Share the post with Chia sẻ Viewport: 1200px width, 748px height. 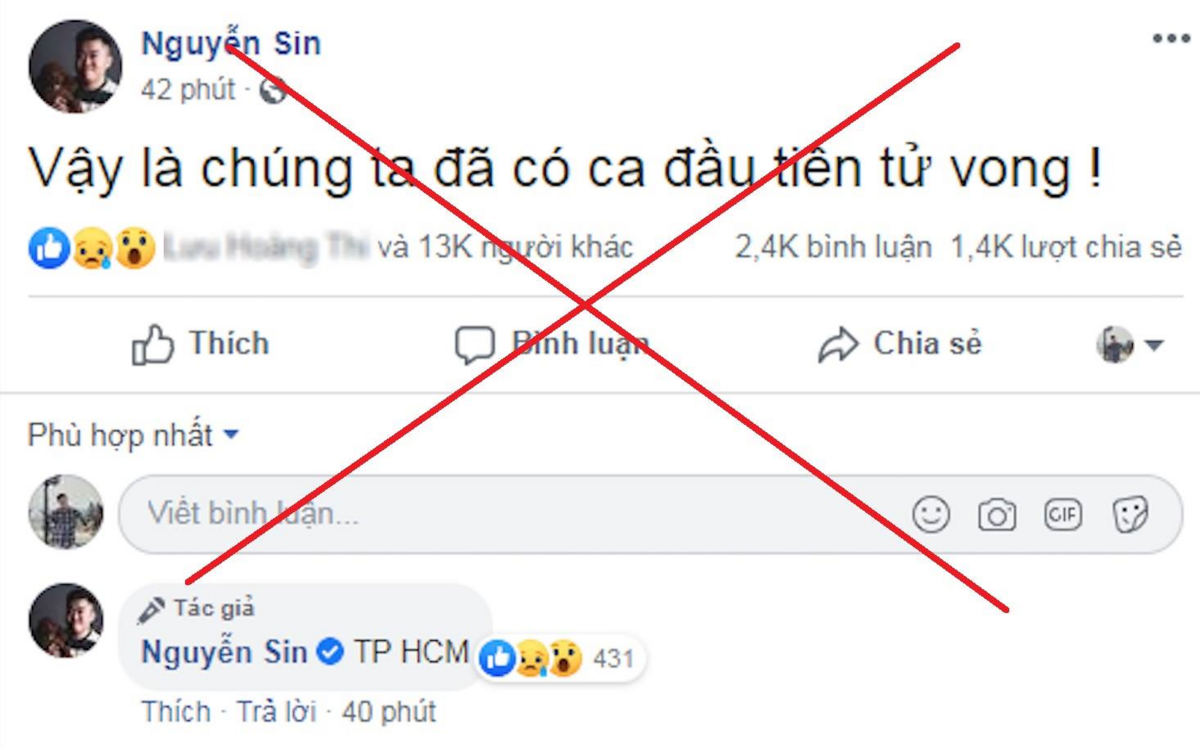(900, 345)
